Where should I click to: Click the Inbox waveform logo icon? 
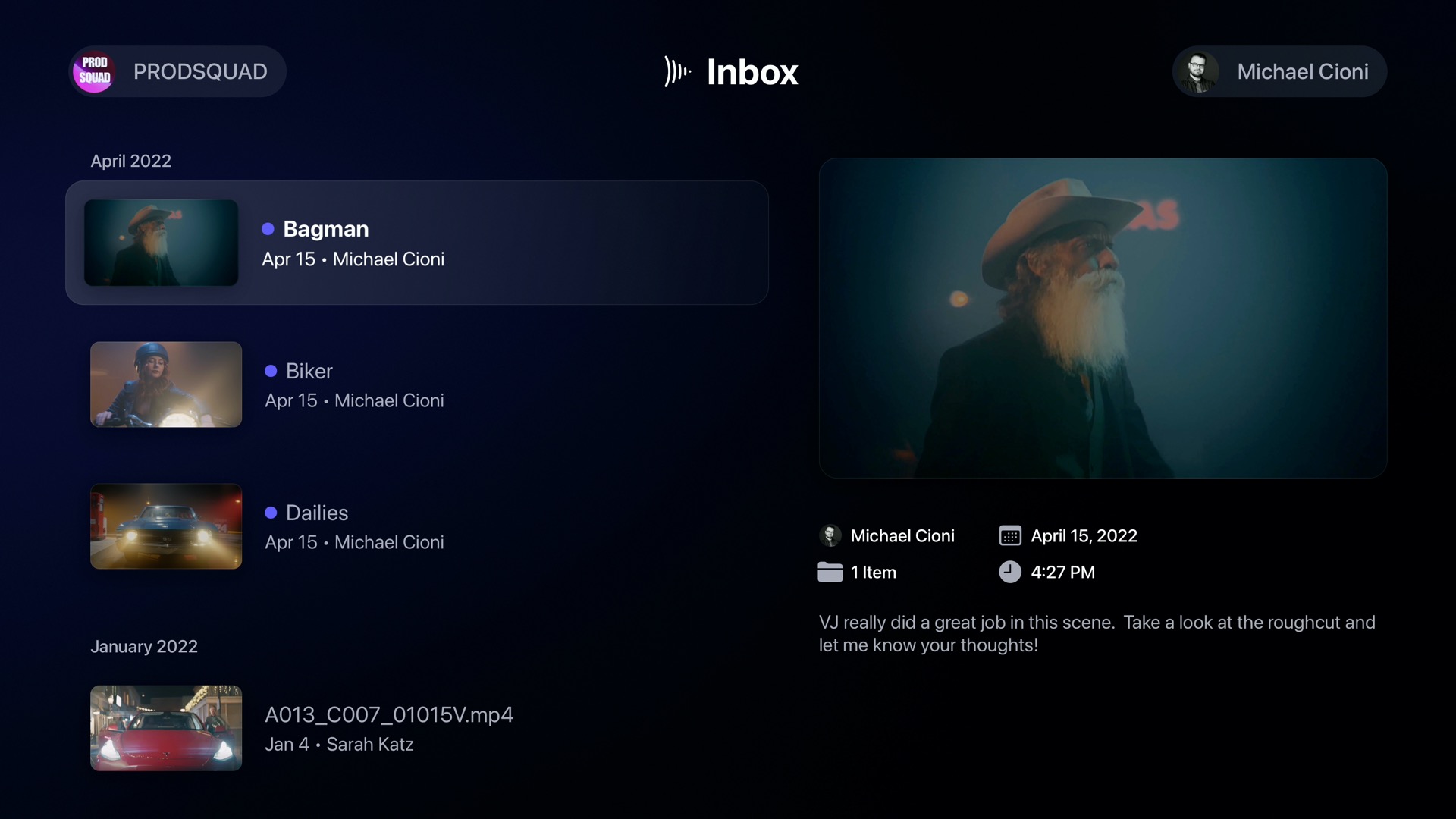pyautogui.click(x=677, y=71)
